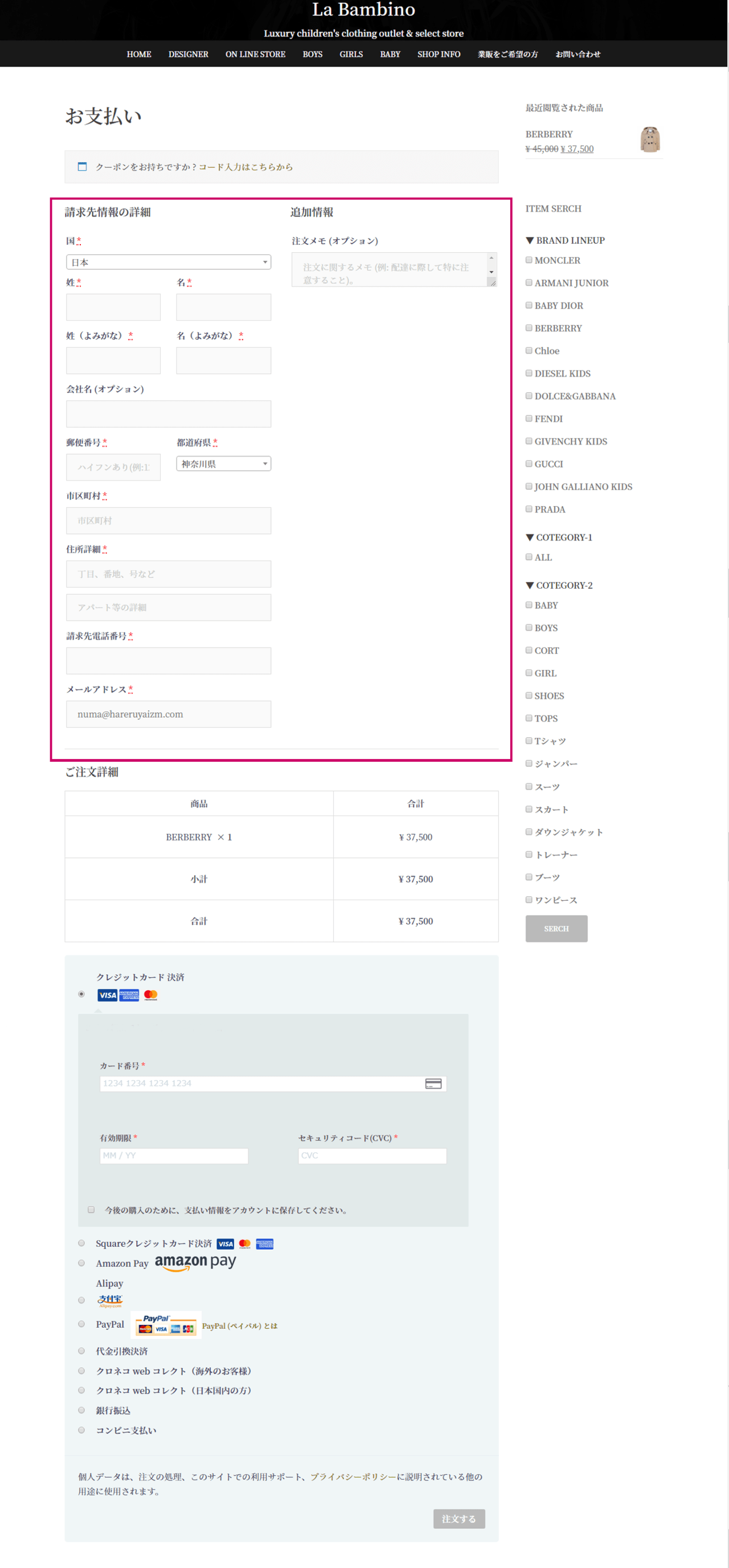Click the coupon notice window icon
Image resolution: width=729 pixels, height=1568 pixels.
82,167
